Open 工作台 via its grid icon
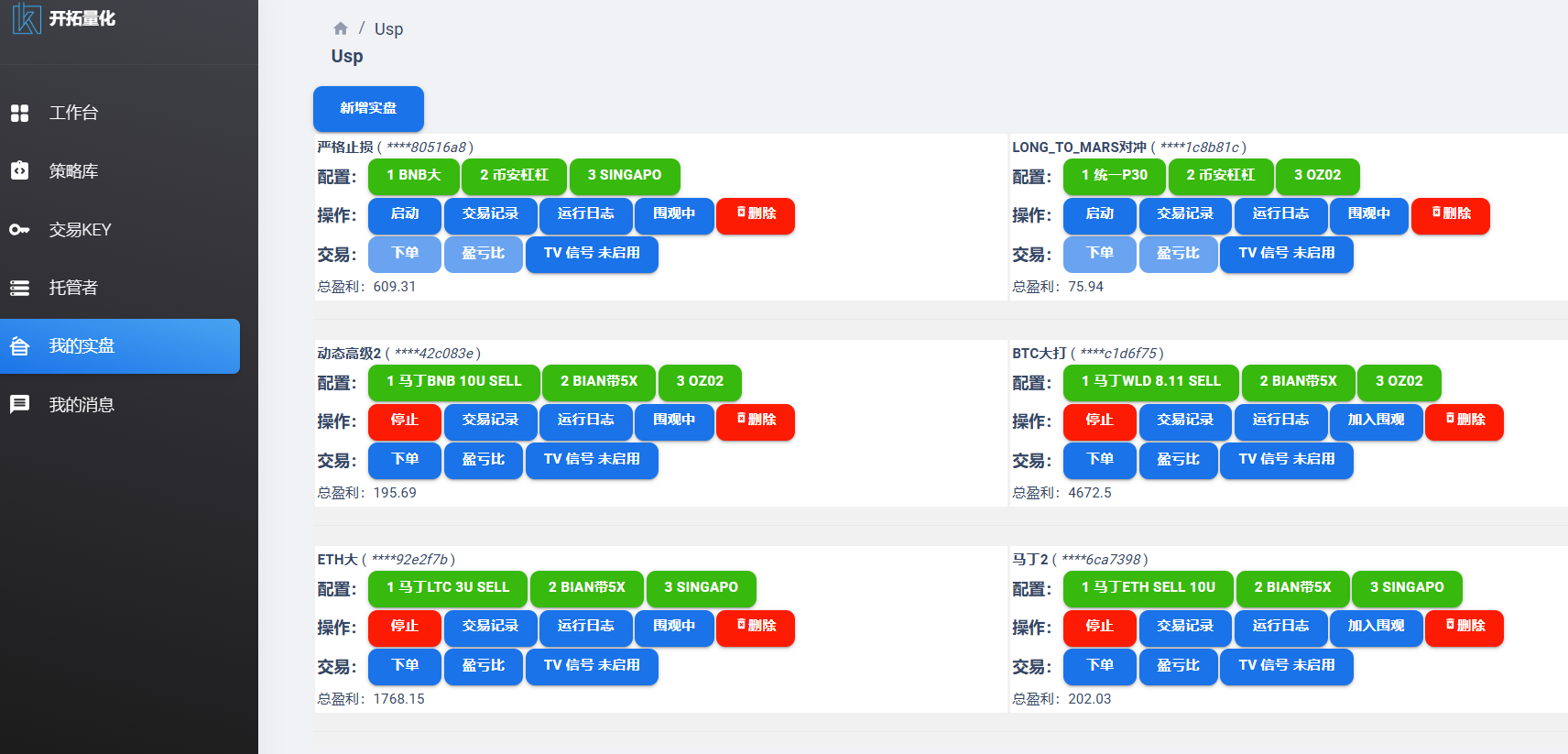The width and height of the screenshot is (1568, 754). tap(19, 113)
